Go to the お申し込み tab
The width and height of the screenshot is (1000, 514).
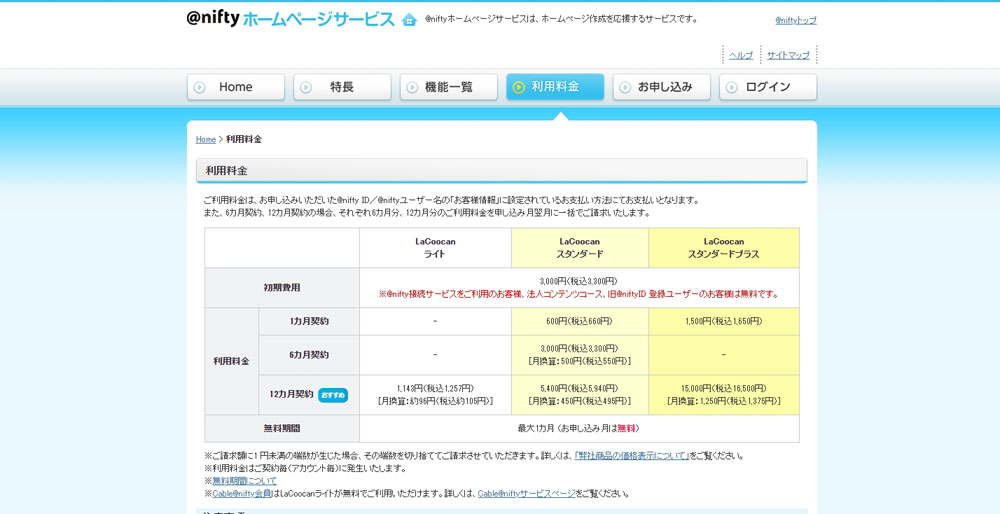(x=662, y=87)
